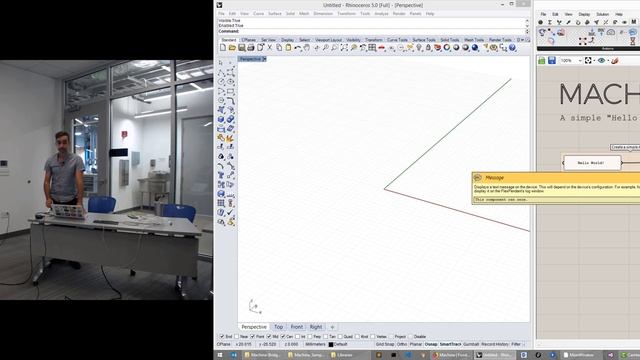Toggle Record History in the status bar

[495, 344]
